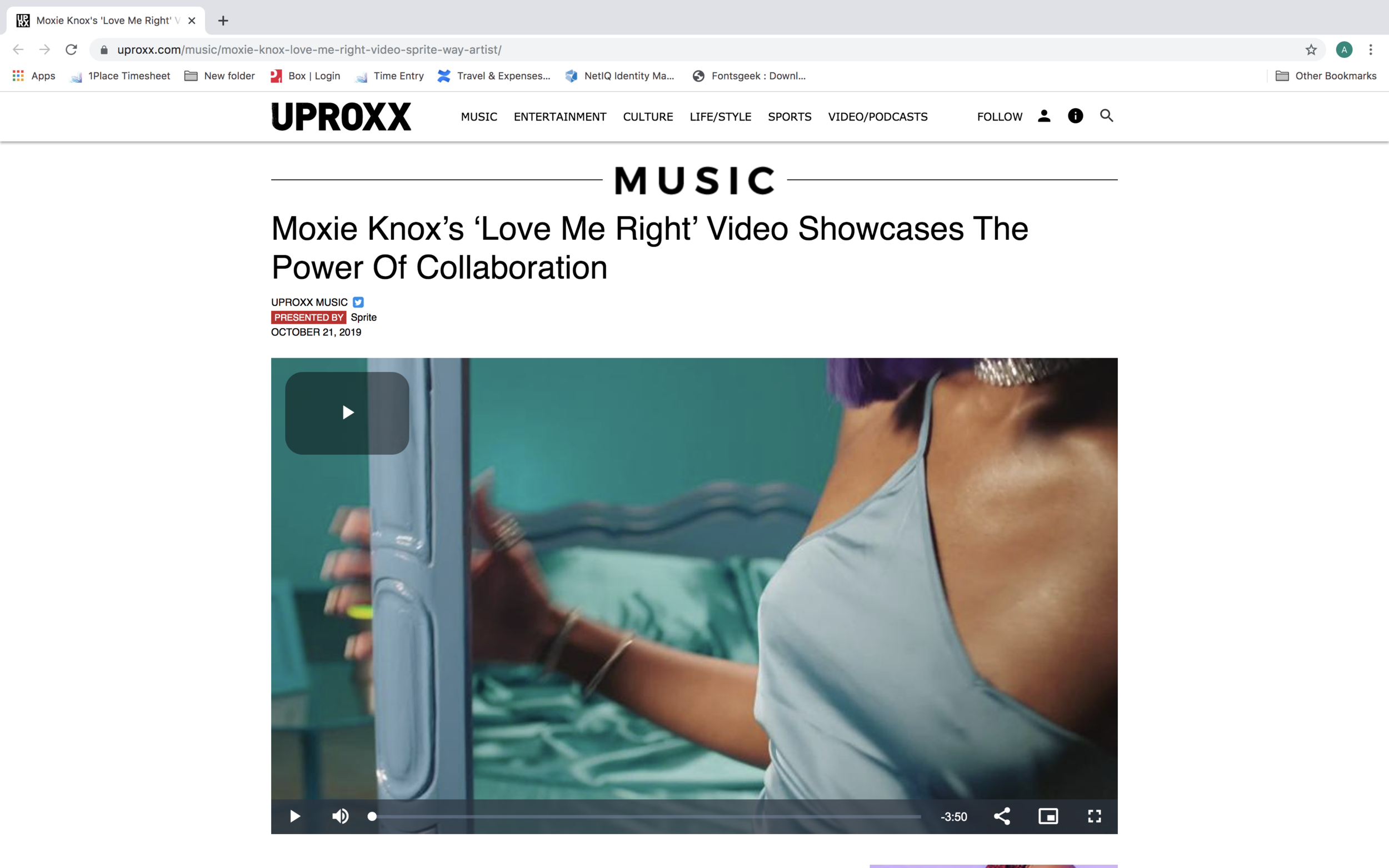The image size is (1389, 868).
Task: Open the Apps bookmarks shortcut
Action: pos(34,76)
